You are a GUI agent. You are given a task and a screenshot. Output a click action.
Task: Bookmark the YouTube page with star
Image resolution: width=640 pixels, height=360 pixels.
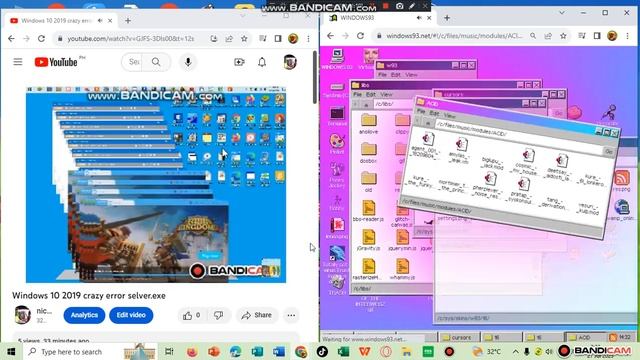tap(244, 38)
